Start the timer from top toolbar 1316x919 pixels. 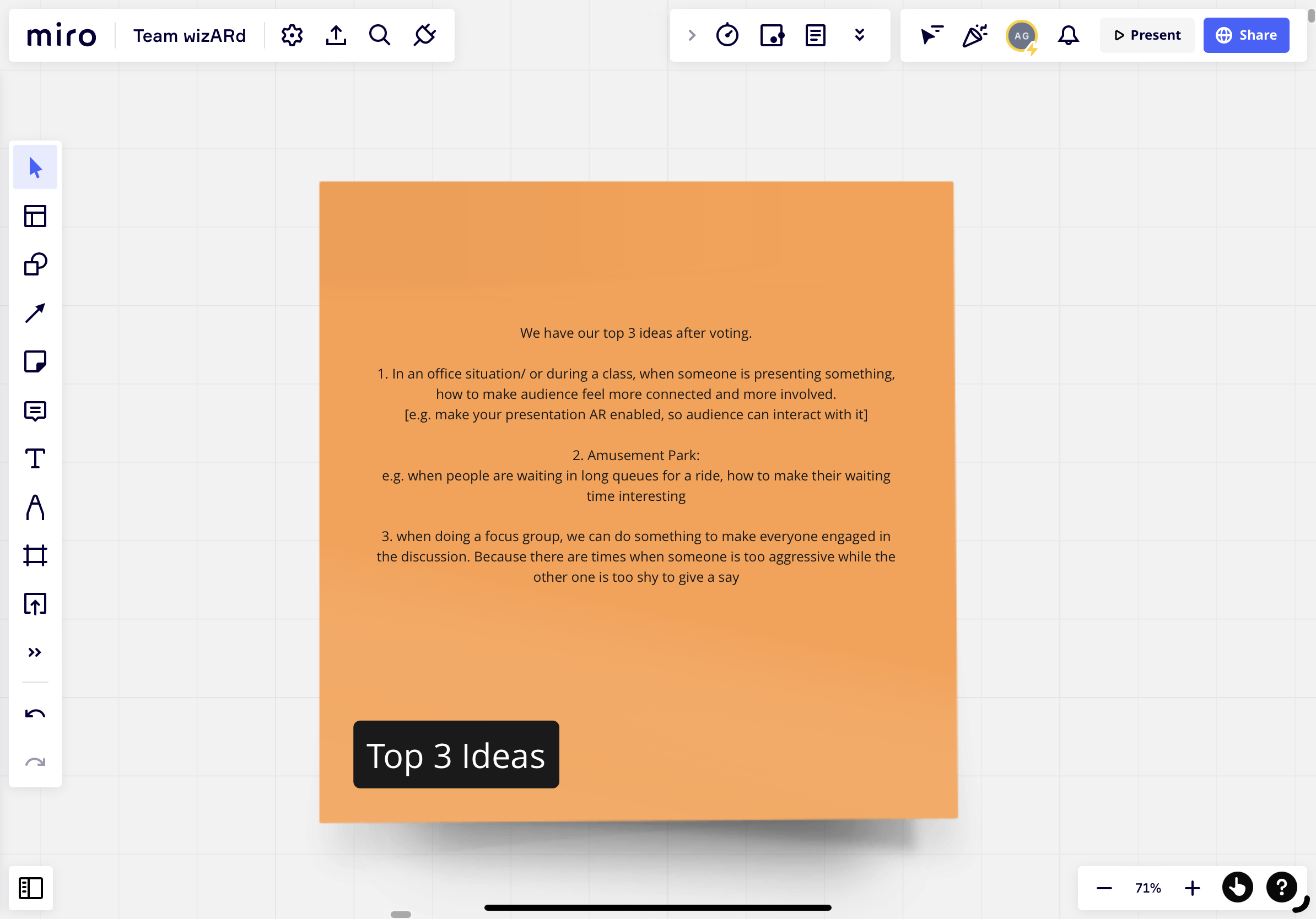(x=727, y=35)
